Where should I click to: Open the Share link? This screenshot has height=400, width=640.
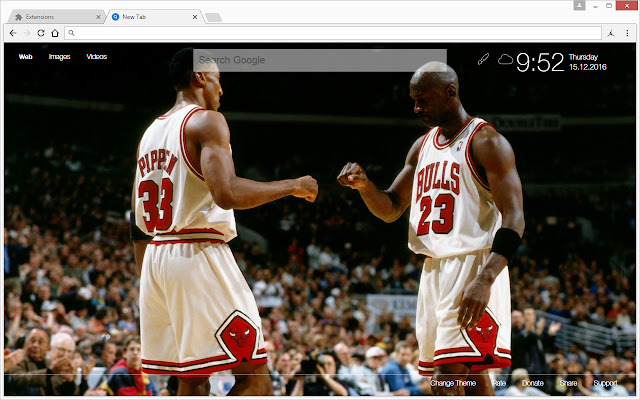(568, 383)
